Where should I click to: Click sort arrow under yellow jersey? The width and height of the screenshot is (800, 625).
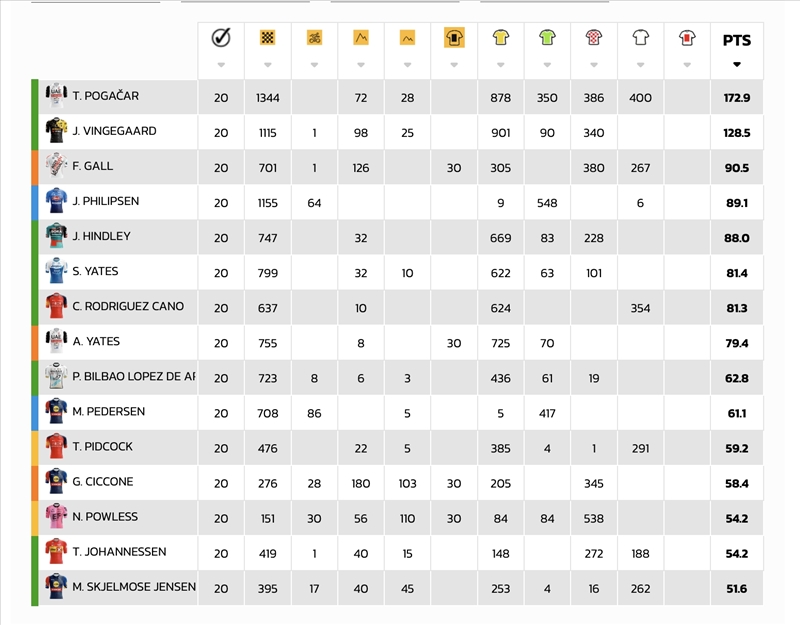coord(500,64)
